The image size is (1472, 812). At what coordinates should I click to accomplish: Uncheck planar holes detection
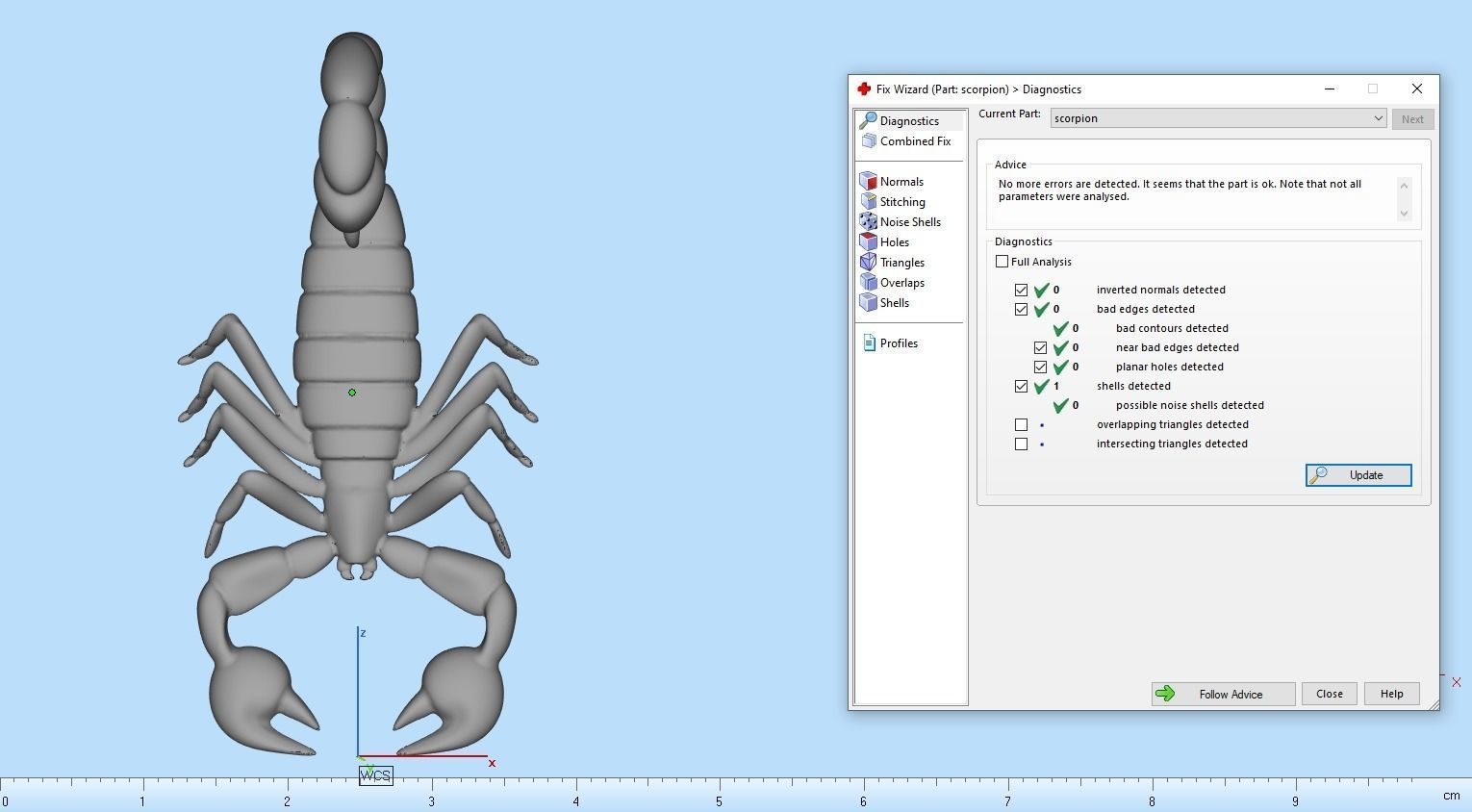tap(1040, 367)
